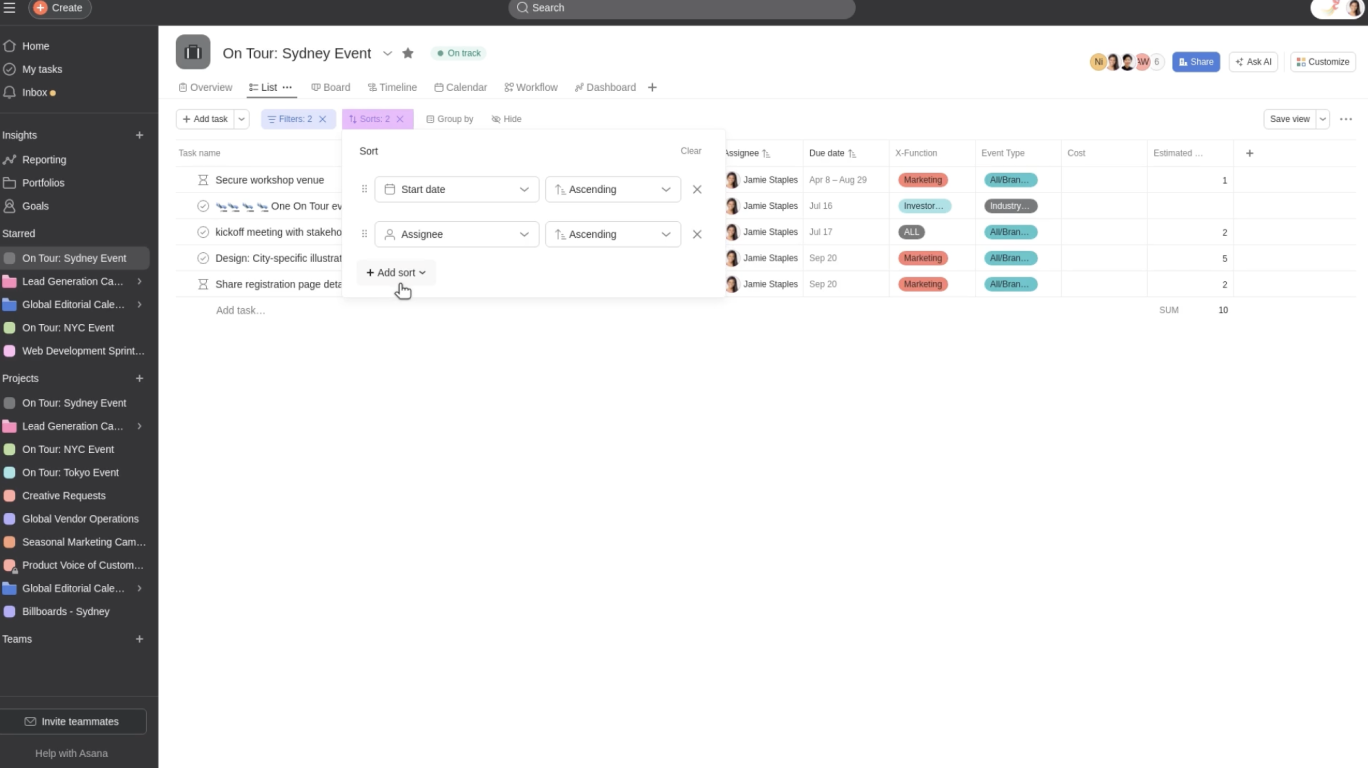Open Goals from the sidebar
Viewport: 1368px width, 768px height.
click(34, 206)
